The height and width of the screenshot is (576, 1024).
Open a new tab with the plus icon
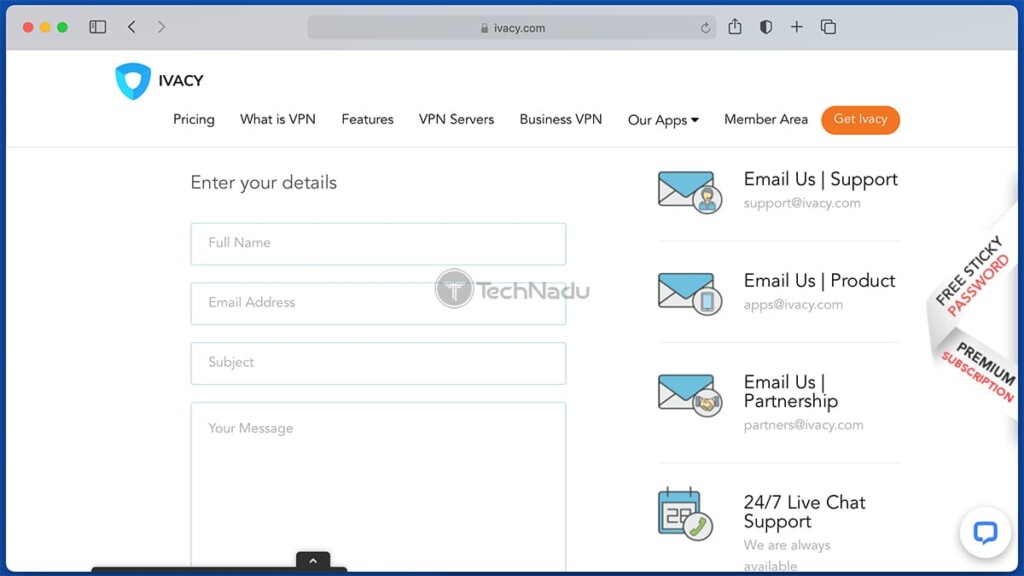pyautogui.click(x=796, y=27)
